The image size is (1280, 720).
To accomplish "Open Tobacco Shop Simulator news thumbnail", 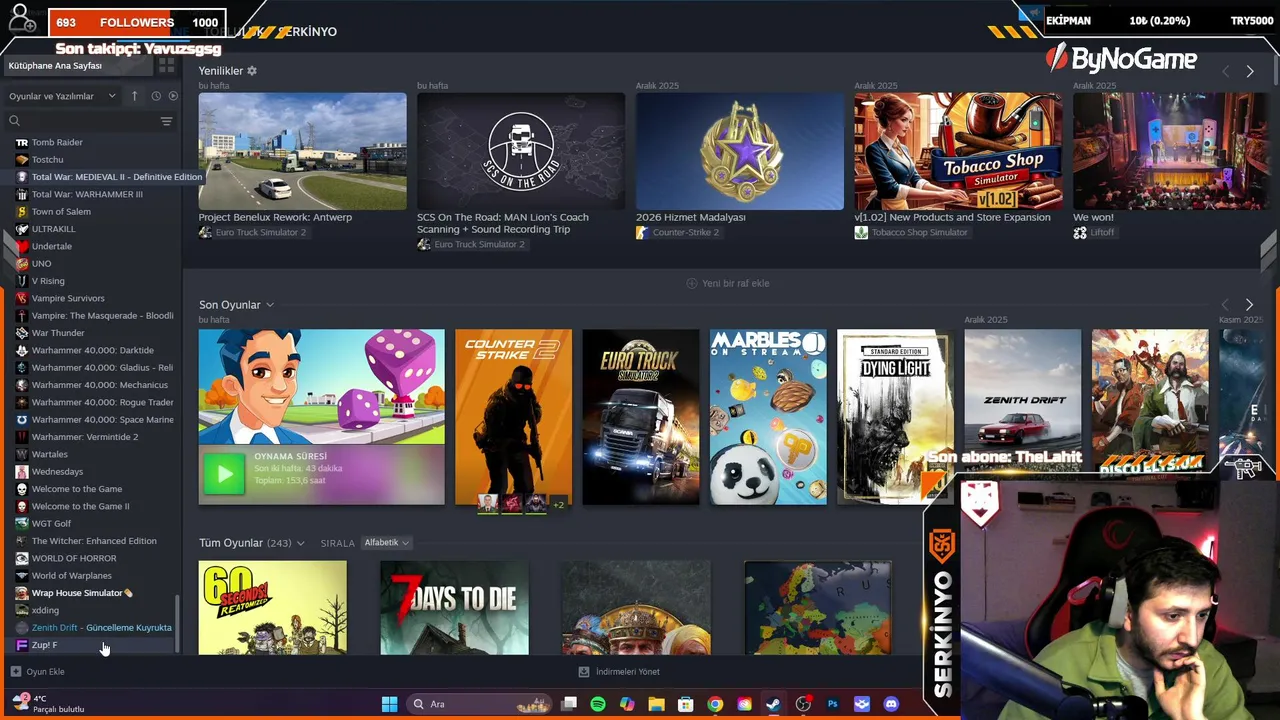I will 958,151.
